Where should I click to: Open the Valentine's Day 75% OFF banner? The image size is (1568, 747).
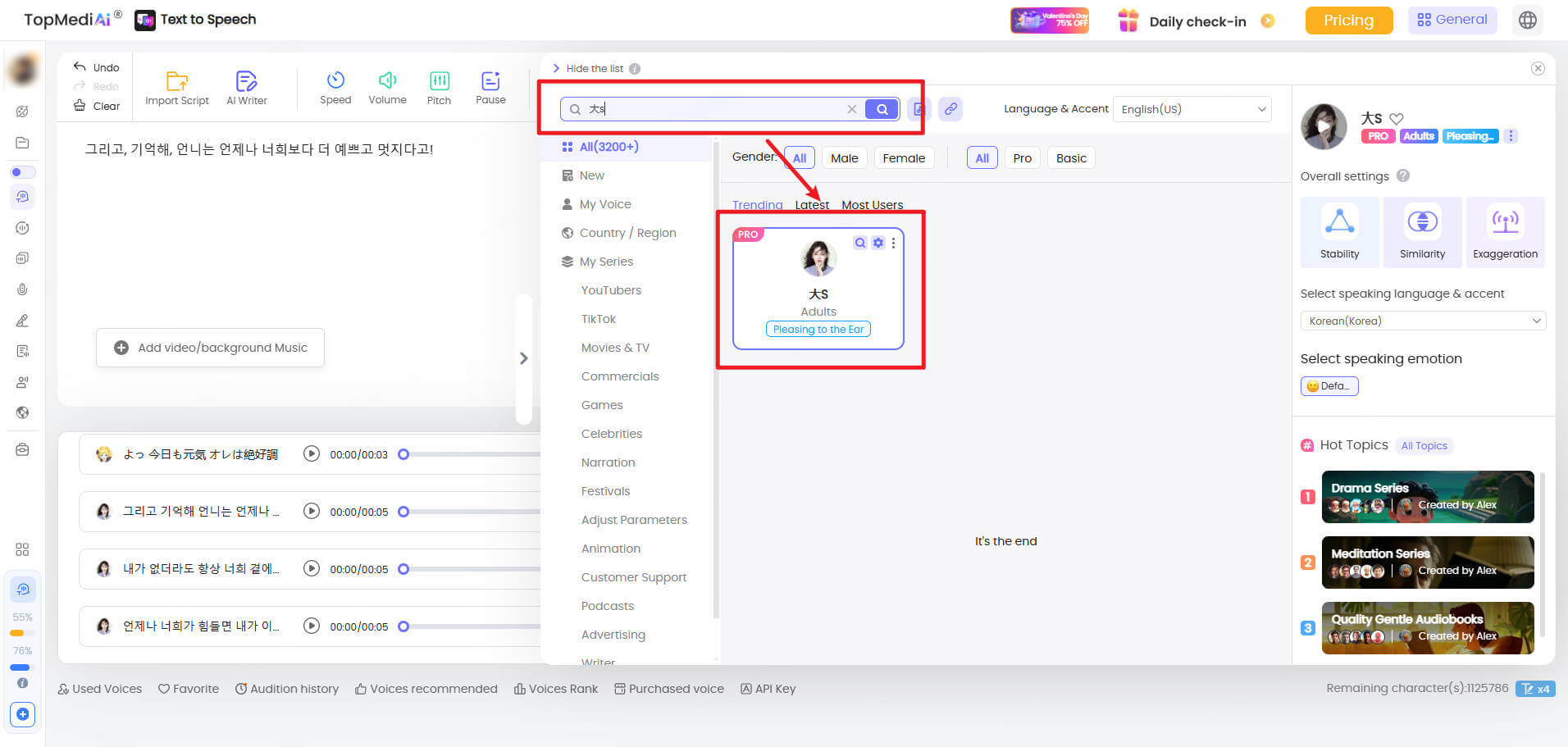click(1050, 20)
